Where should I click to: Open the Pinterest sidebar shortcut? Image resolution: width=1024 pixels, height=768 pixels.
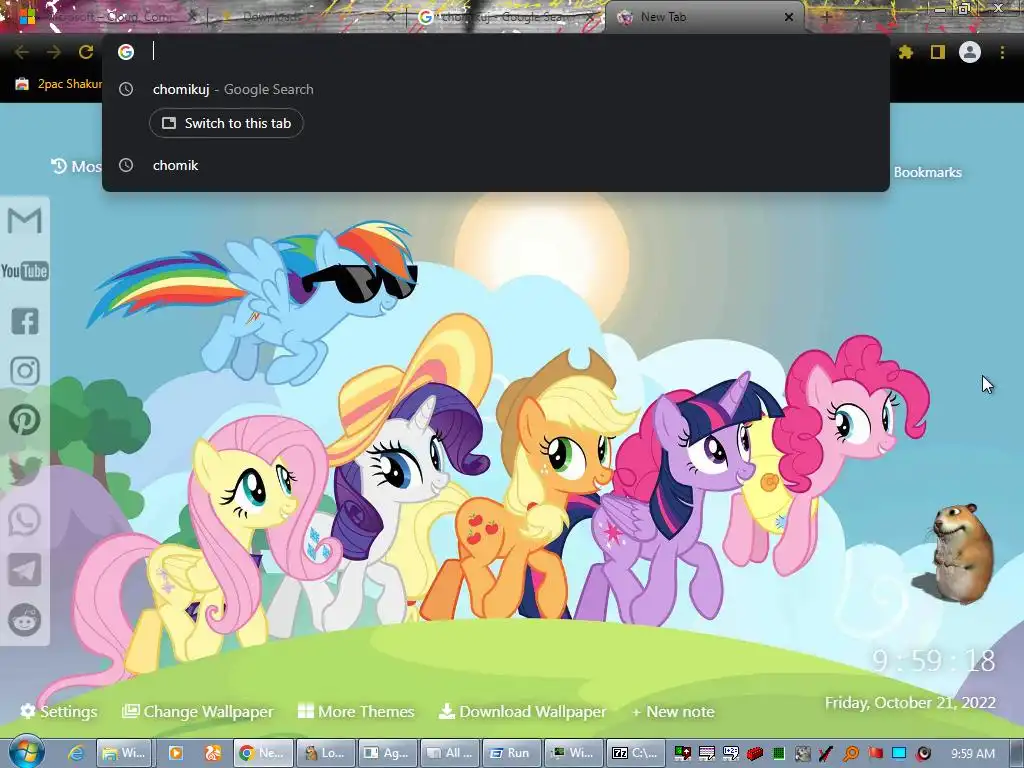click(25, 420)
